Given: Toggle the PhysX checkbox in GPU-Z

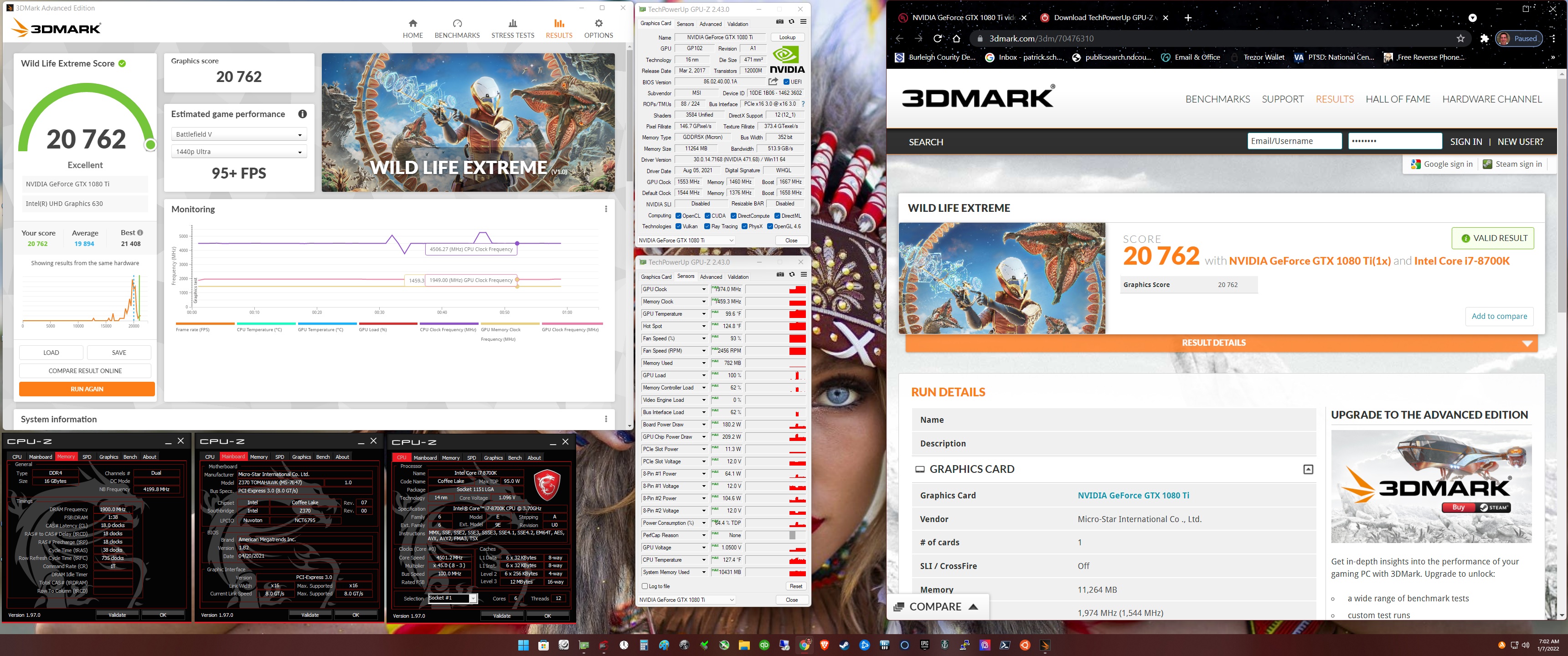Looking at the screenshot, I should tap(744, 226).
